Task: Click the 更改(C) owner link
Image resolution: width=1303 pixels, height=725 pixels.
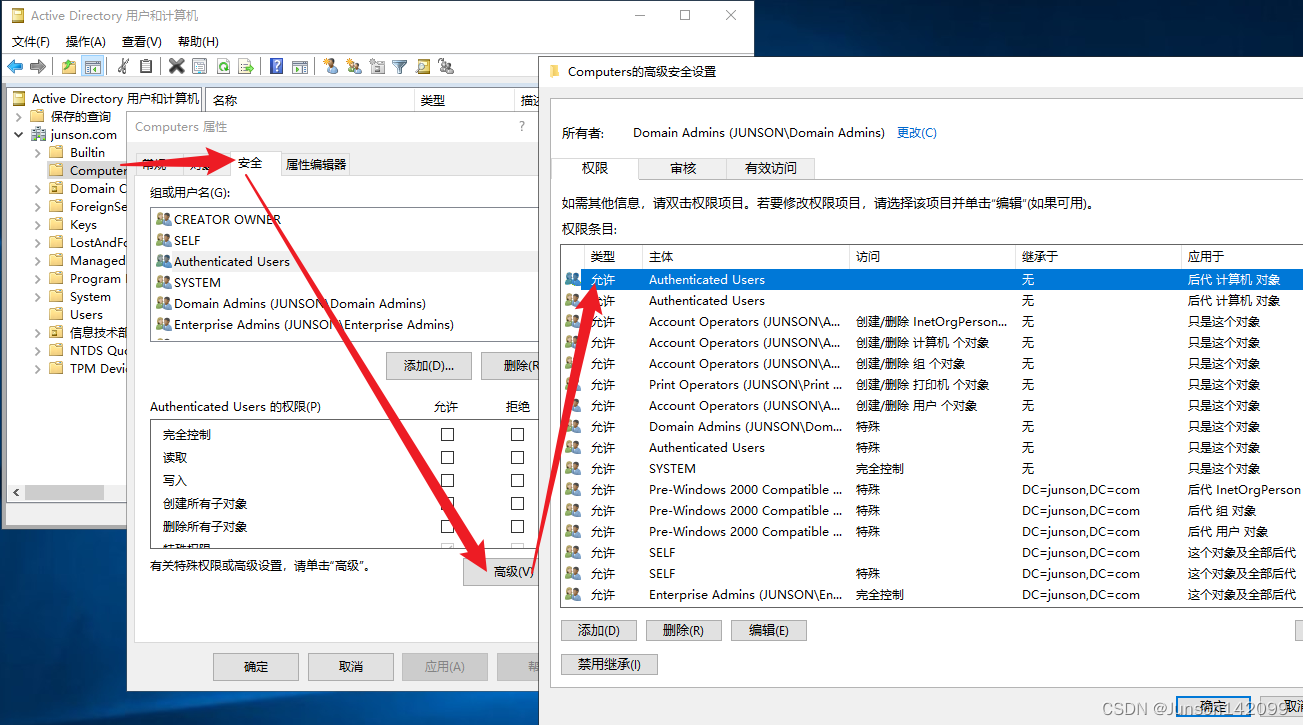Action: (917, 132)
